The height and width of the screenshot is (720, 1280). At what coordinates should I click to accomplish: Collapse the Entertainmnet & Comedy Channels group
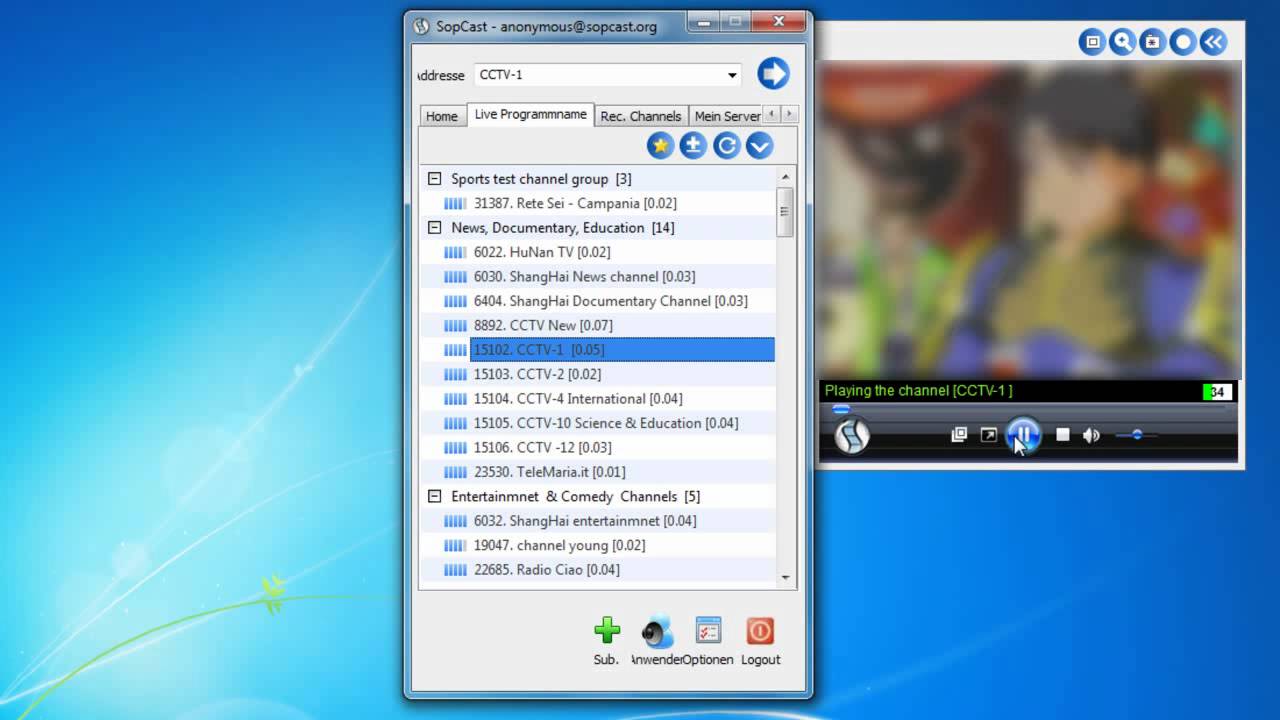click(x=434, y=496)
